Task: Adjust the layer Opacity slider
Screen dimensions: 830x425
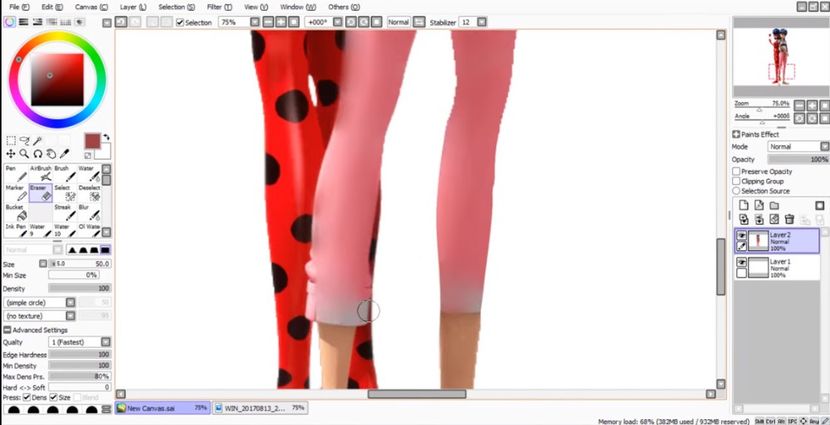Action: click(798, 159)
